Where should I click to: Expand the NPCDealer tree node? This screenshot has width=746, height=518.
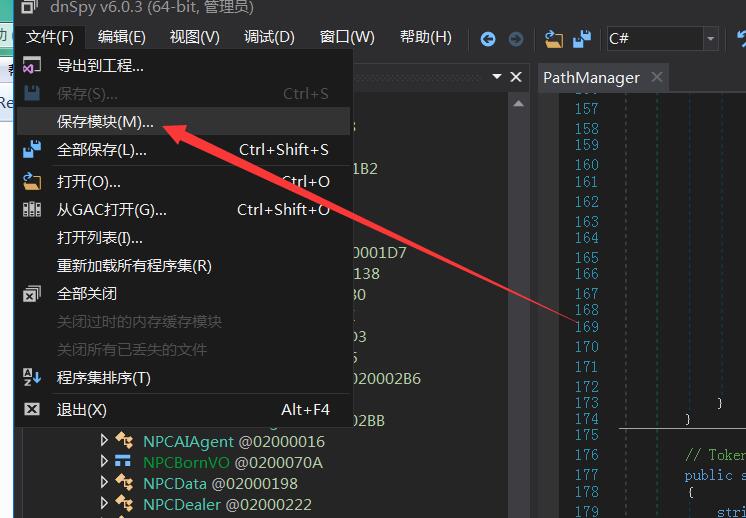(x=104, y=504)
